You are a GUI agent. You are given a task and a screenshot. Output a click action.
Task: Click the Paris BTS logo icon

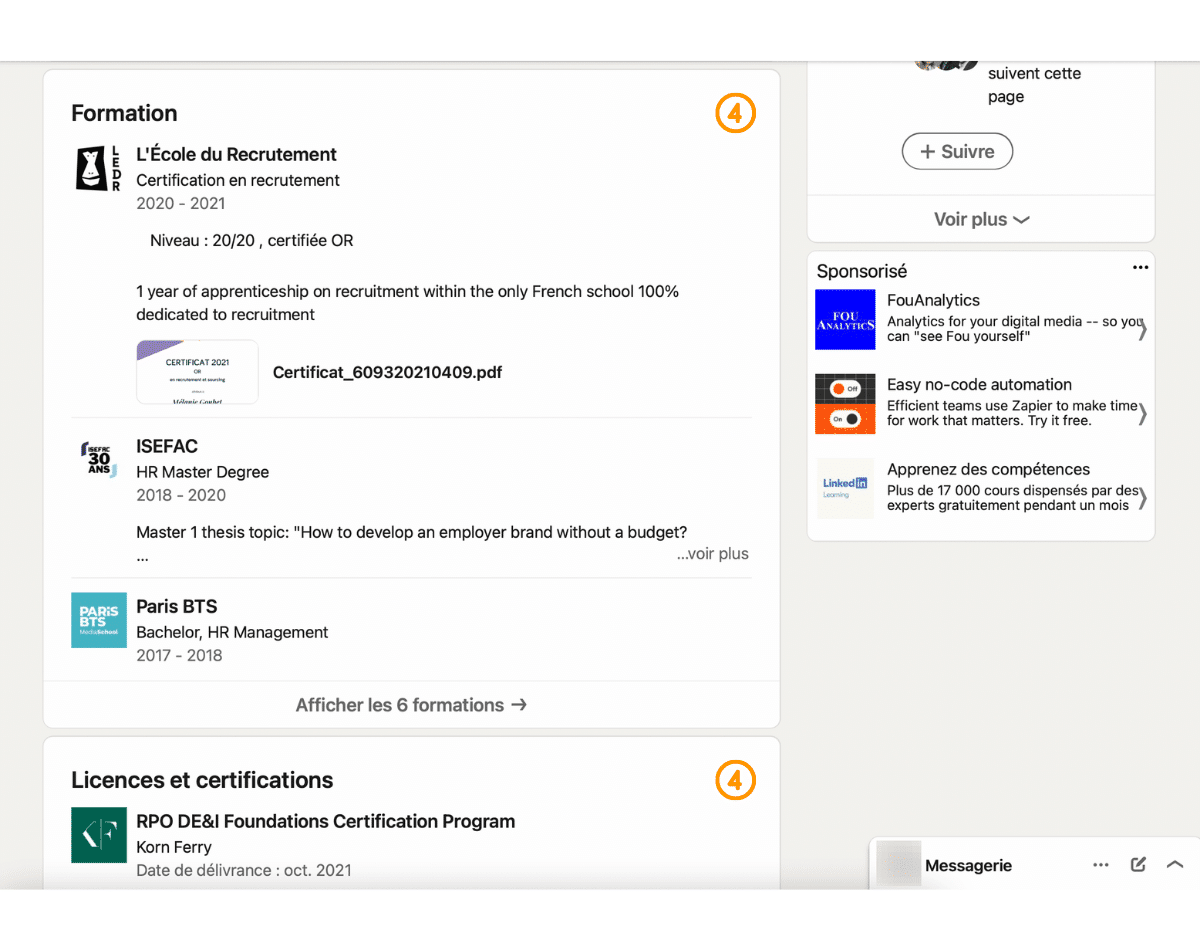tap(98, 620)
